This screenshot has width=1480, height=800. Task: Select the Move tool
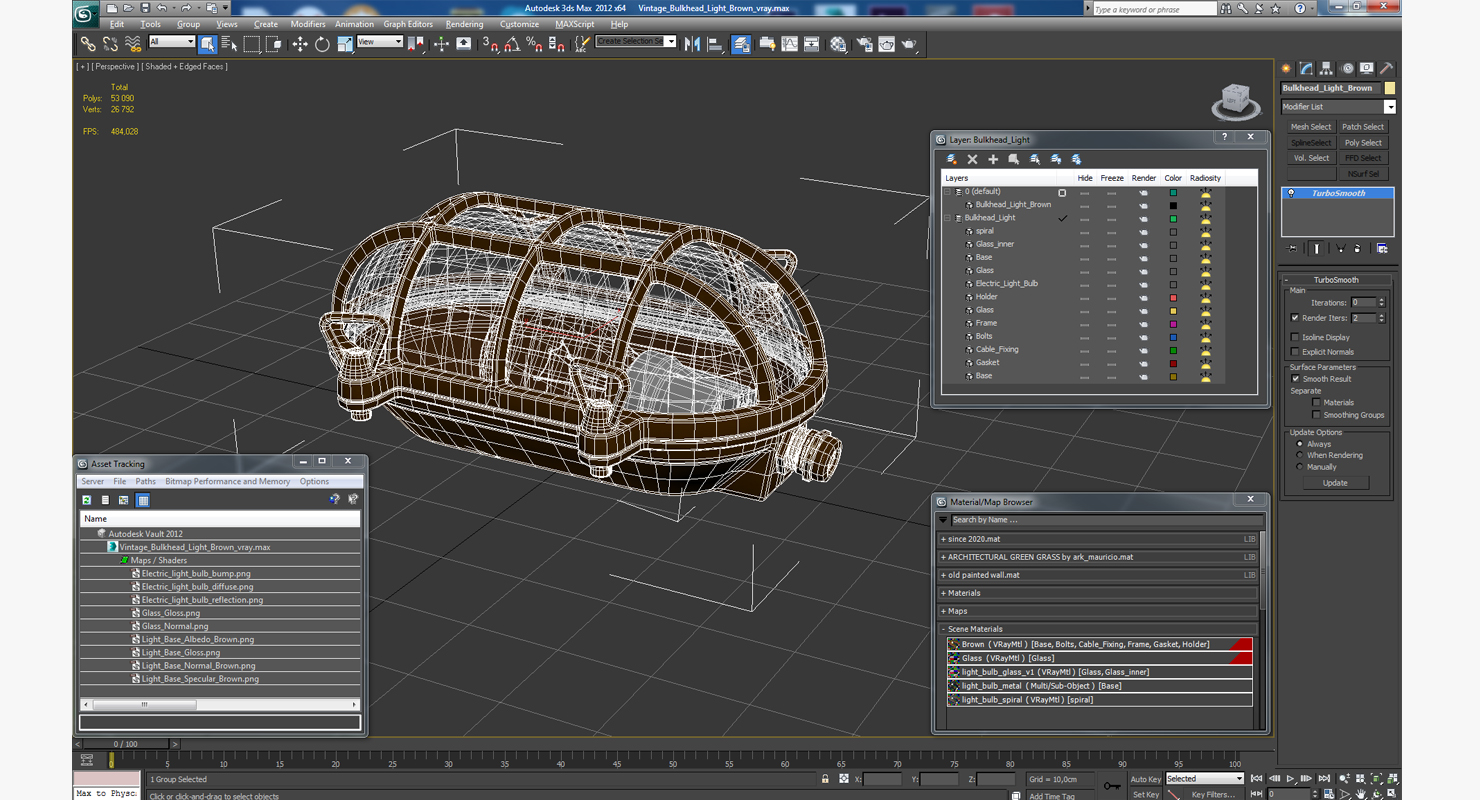point(299,44)
